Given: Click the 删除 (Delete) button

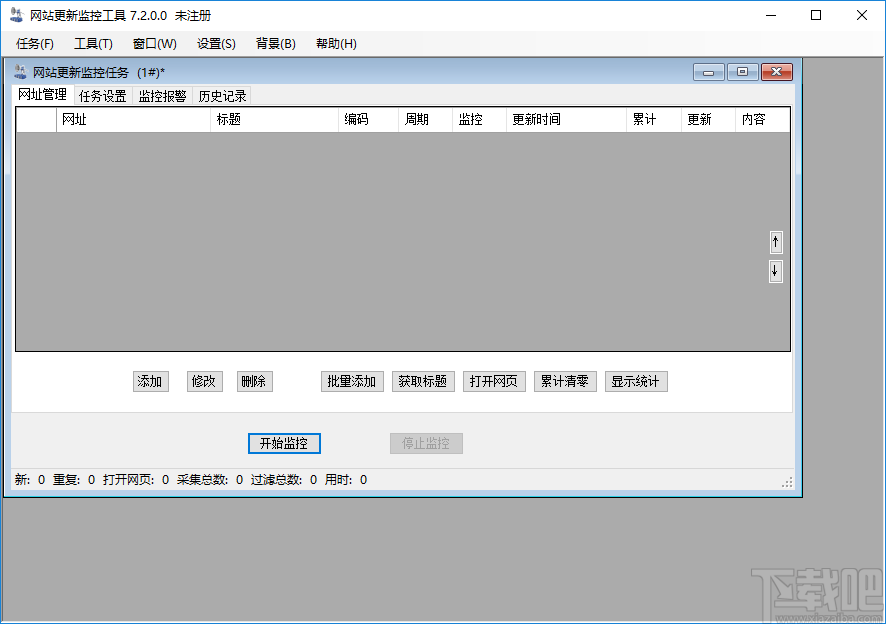Looking at the screenshot, I should coord(254,381).
